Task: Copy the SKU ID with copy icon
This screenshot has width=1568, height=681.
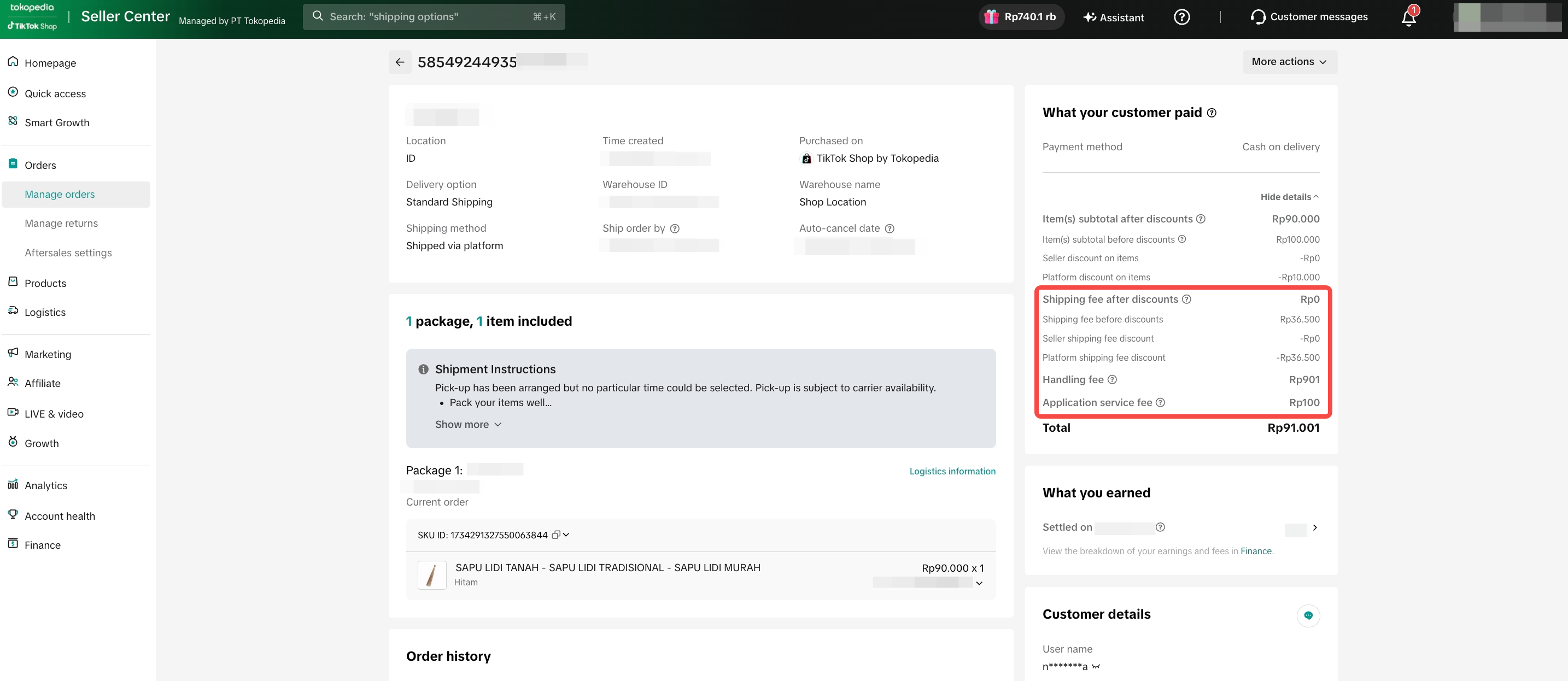Action: pyautogui.click(x=555, y=535)
